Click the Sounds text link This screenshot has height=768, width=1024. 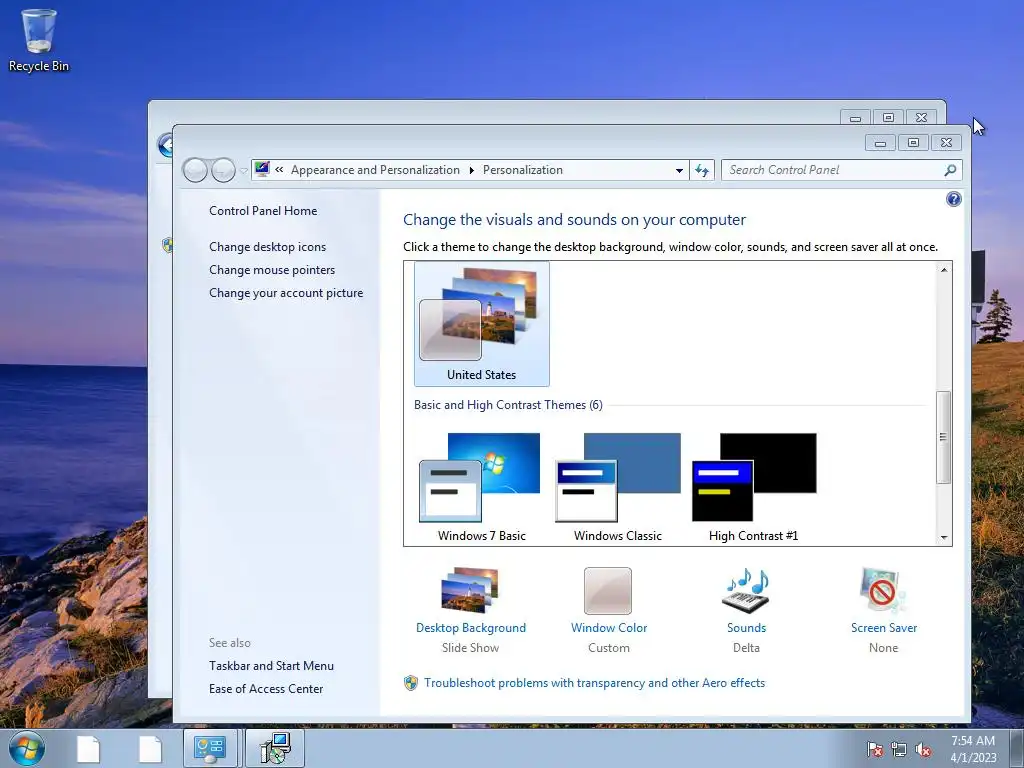[746, 628]
